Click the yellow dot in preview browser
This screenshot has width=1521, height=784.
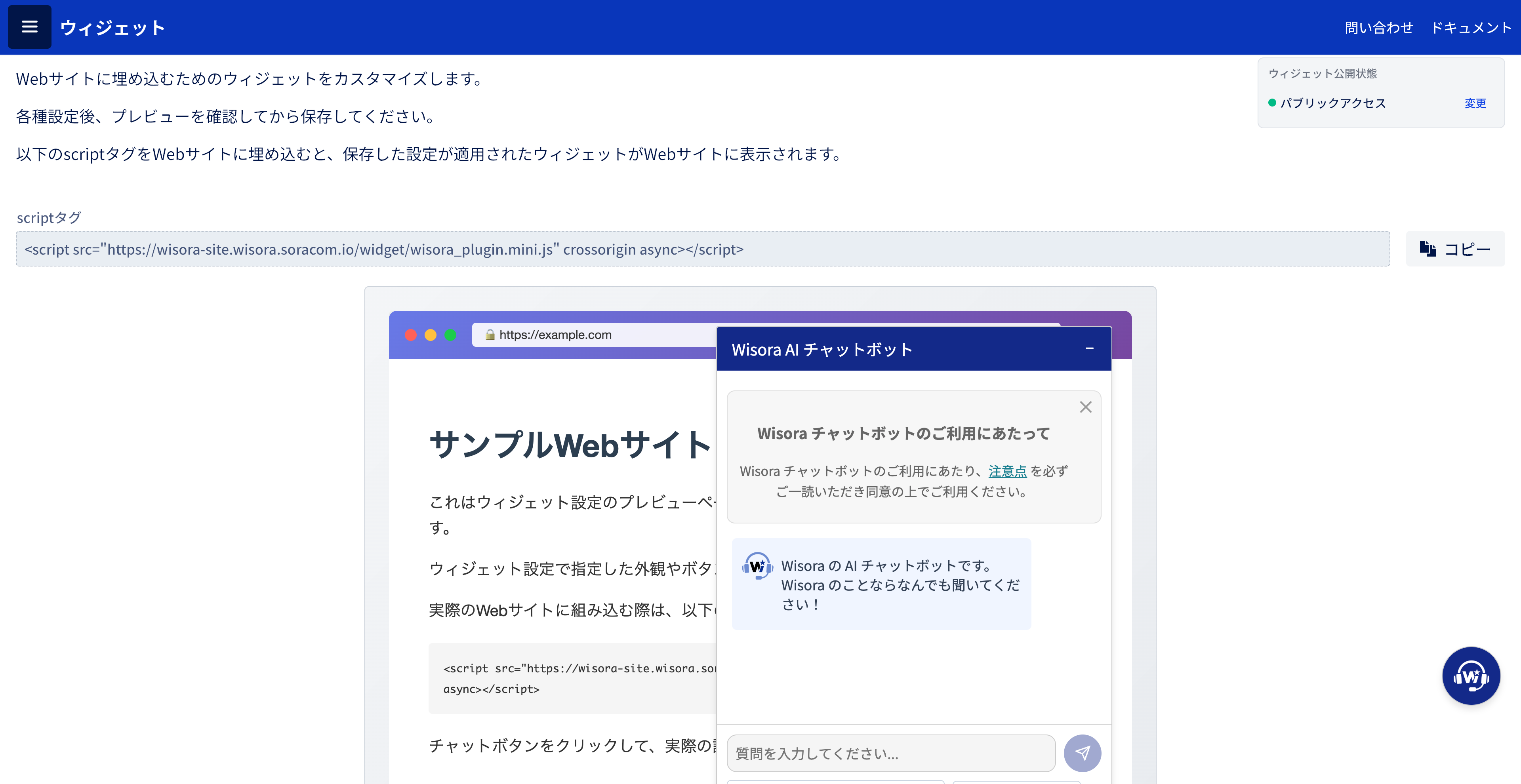tap(431, 335)
